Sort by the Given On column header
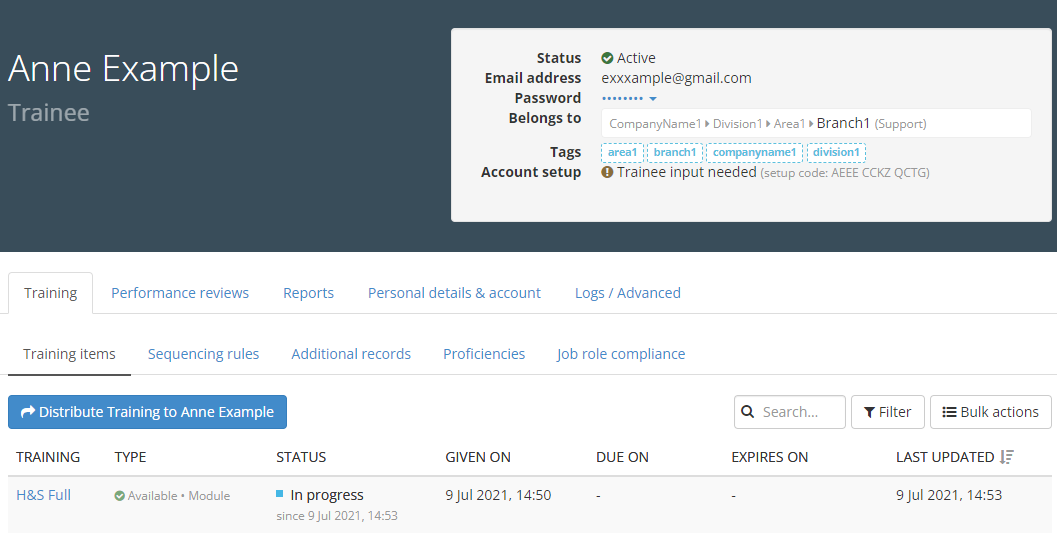 [x=478, y=457]
